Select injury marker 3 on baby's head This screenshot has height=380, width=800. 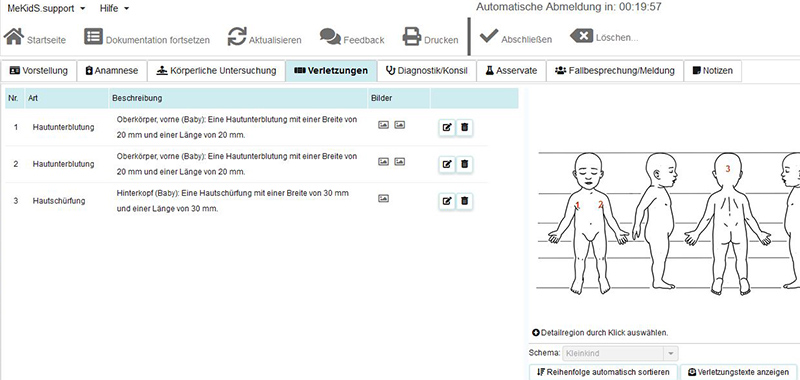click(x=728, y=168)
